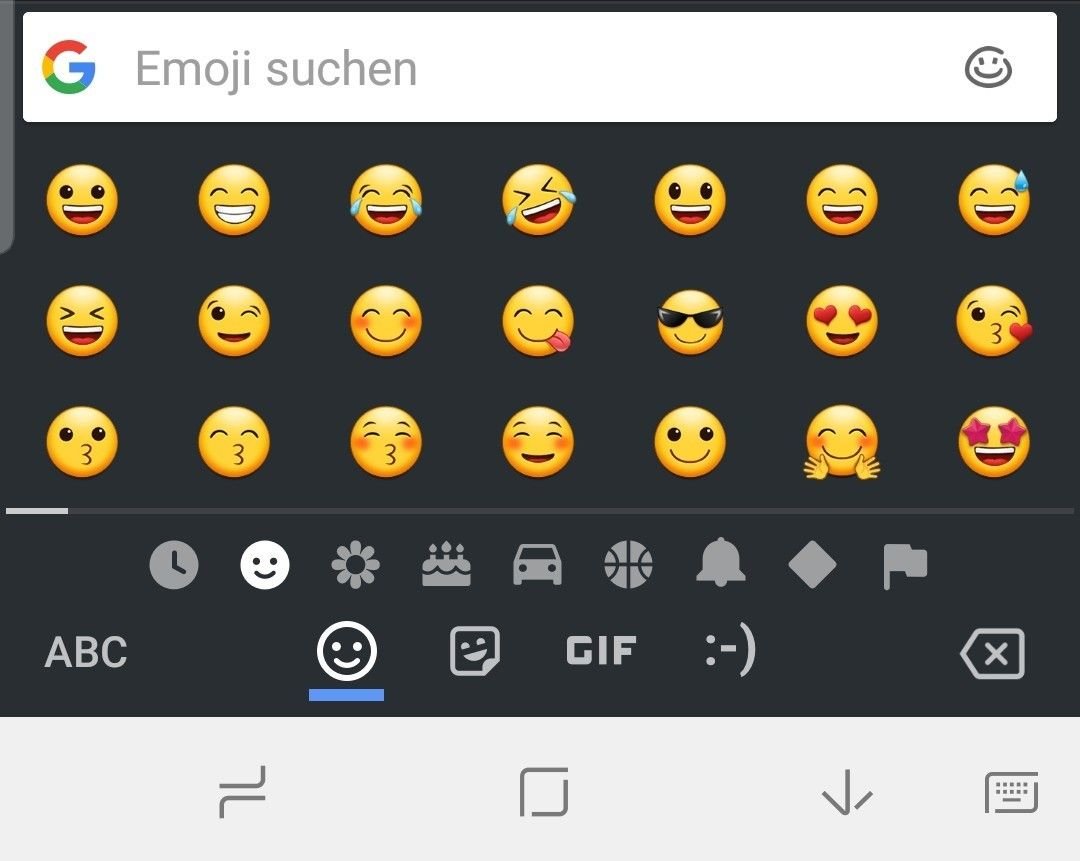The height and width of the screenshot is (861, 1080).
Task: Insert the rolling-on-floor laughing emoji
Action: coord(538,200)
